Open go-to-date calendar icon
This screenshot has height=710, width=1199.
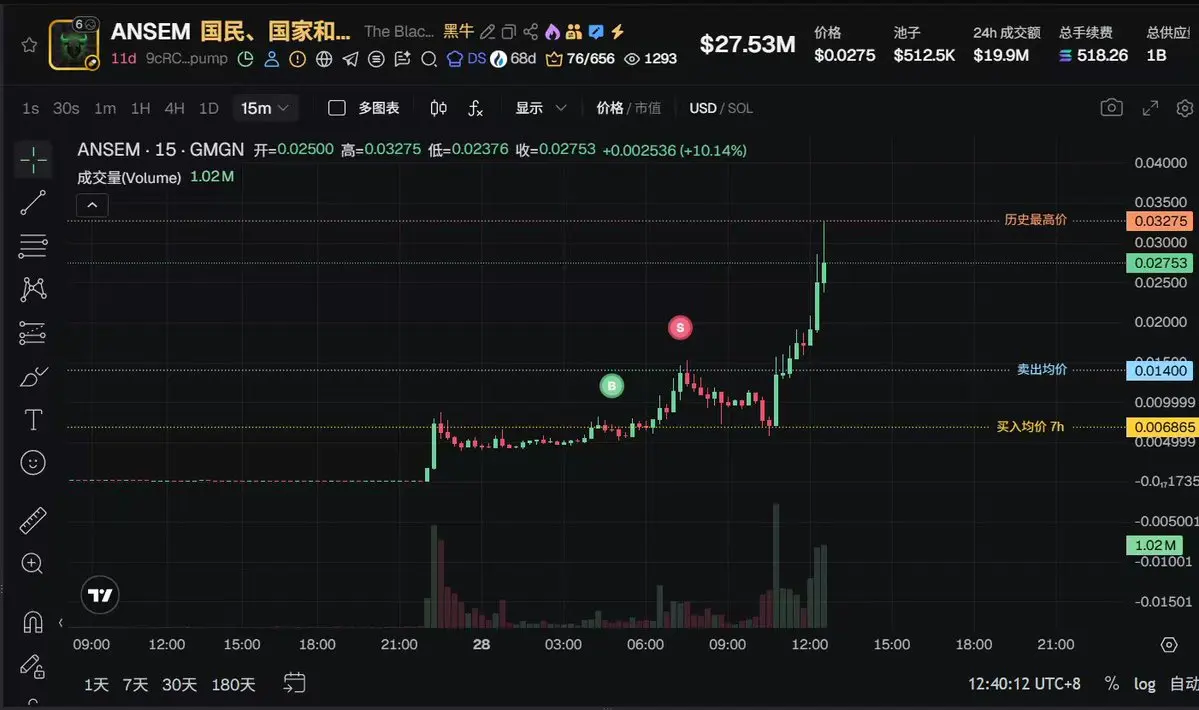(x=294, y=682)
